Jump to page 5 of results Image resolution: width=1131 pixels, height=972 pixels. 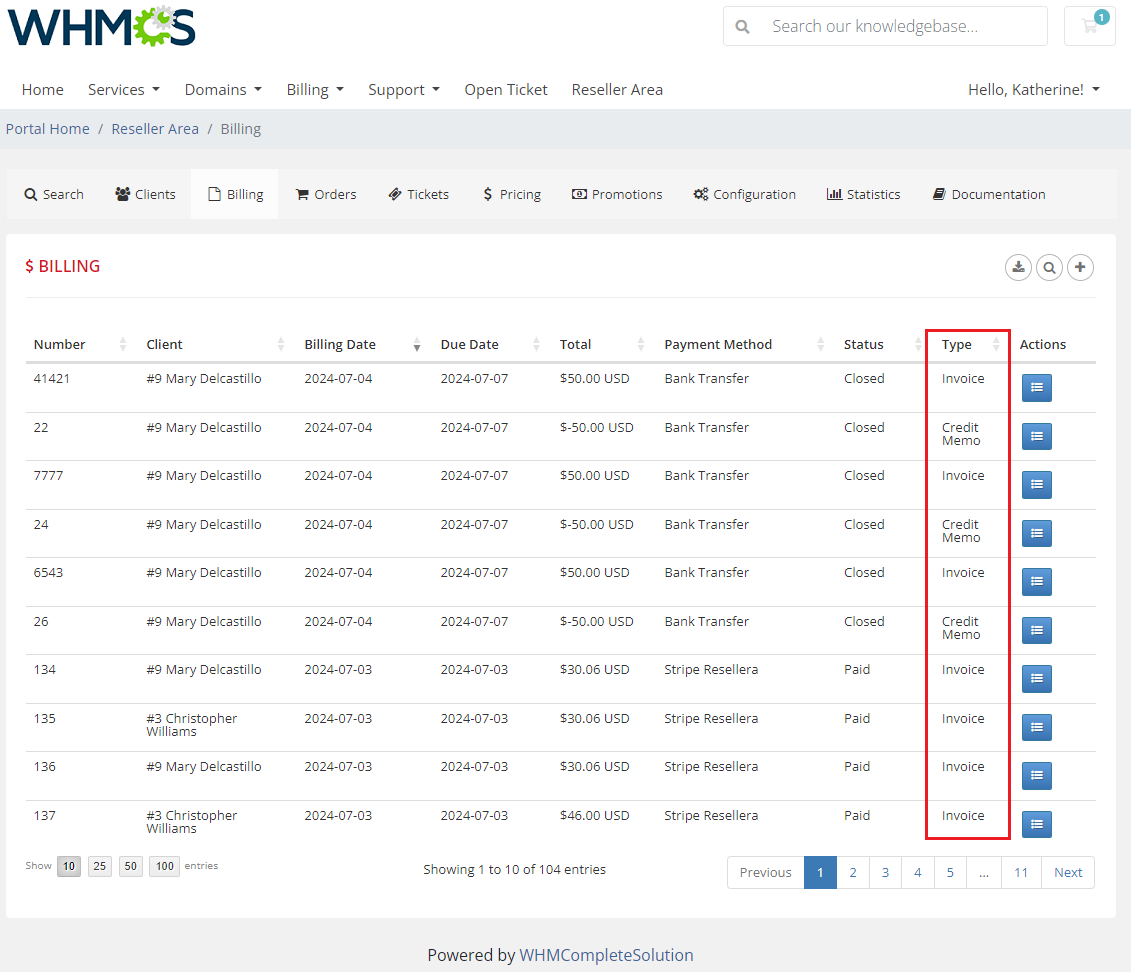(x=950, y=872)
